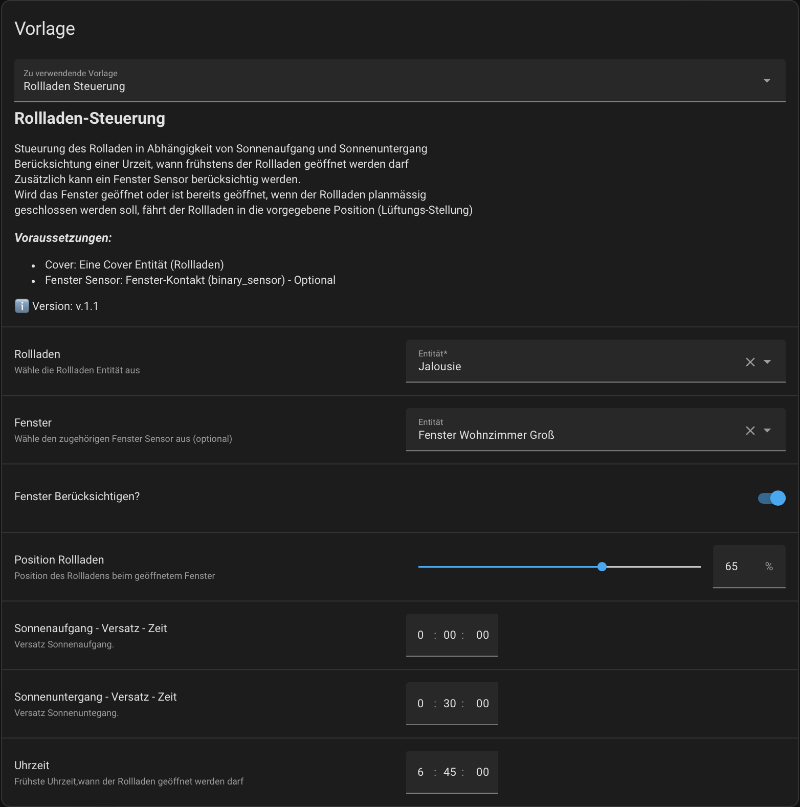The height and width of the screenshot is (807, 800).
Task: Select the Sonnenuntergang offset seconds field
Action: tap(482, 704)
